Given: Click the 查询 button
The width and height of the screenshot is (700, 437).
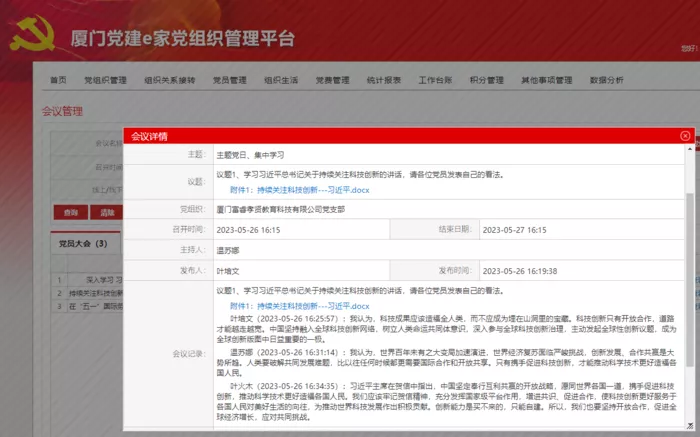Looking at the screenshot, I should [71, 212].
